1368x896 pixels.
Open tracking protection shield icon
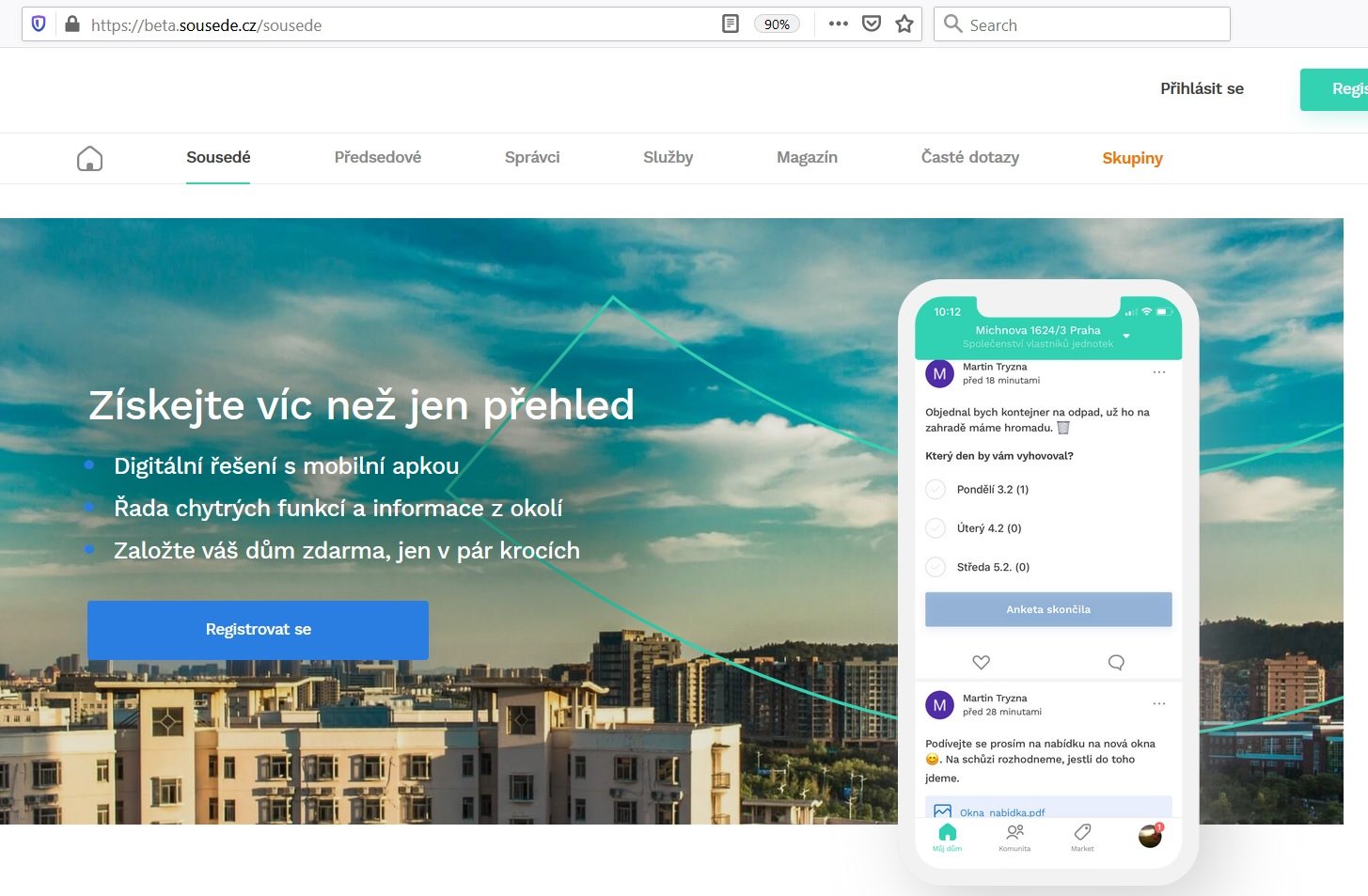point(39,24)
